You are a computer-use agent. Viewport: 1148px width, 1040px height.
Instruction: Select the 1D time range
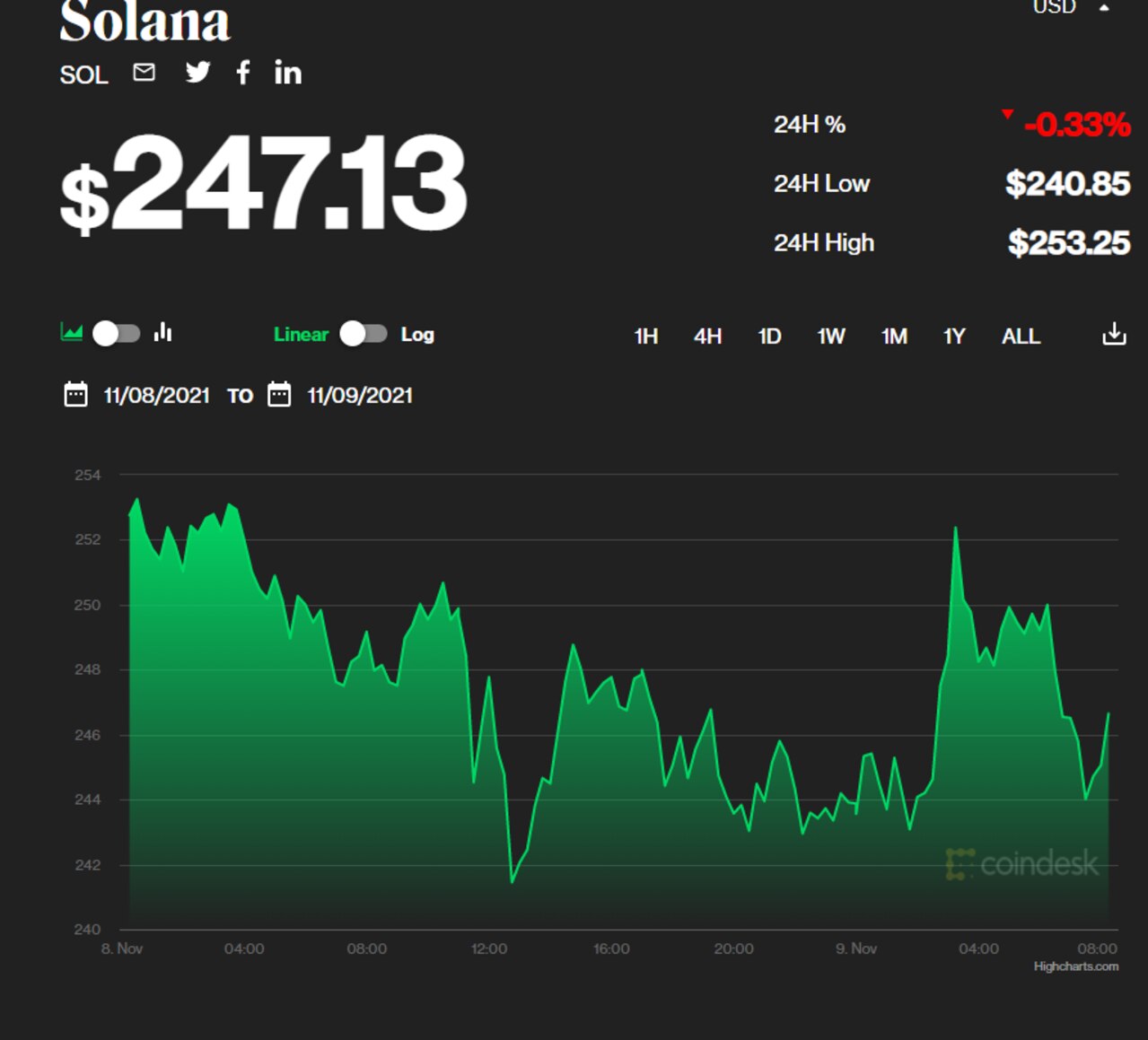tap(769, 336)
